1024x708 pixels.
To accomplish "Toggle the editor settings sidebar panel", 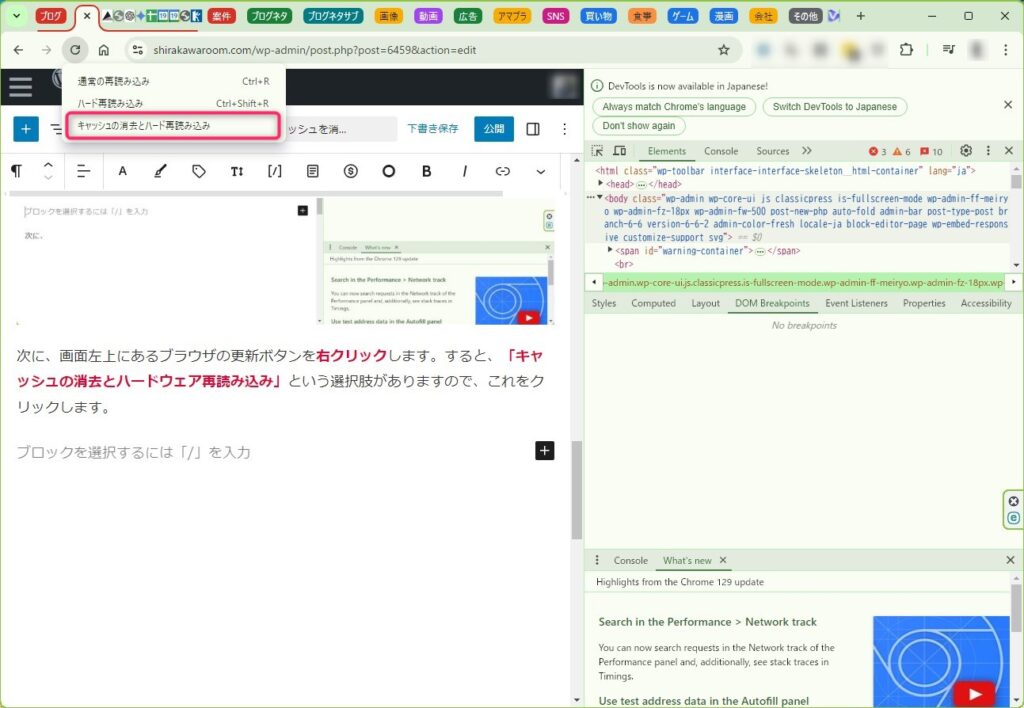I will (x=533, y=129).
